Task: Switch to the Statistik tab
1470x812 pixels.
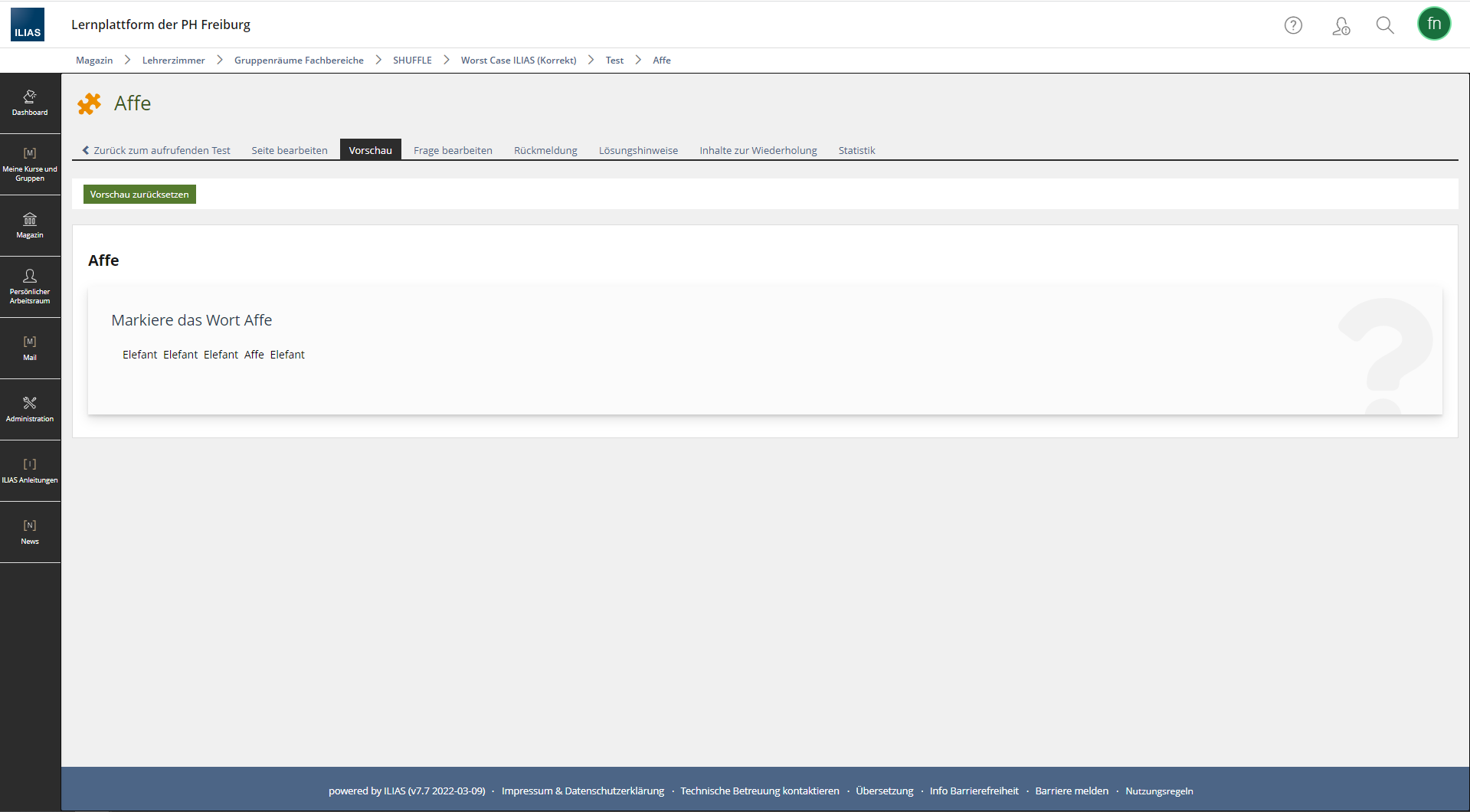Action: (856, 150)
